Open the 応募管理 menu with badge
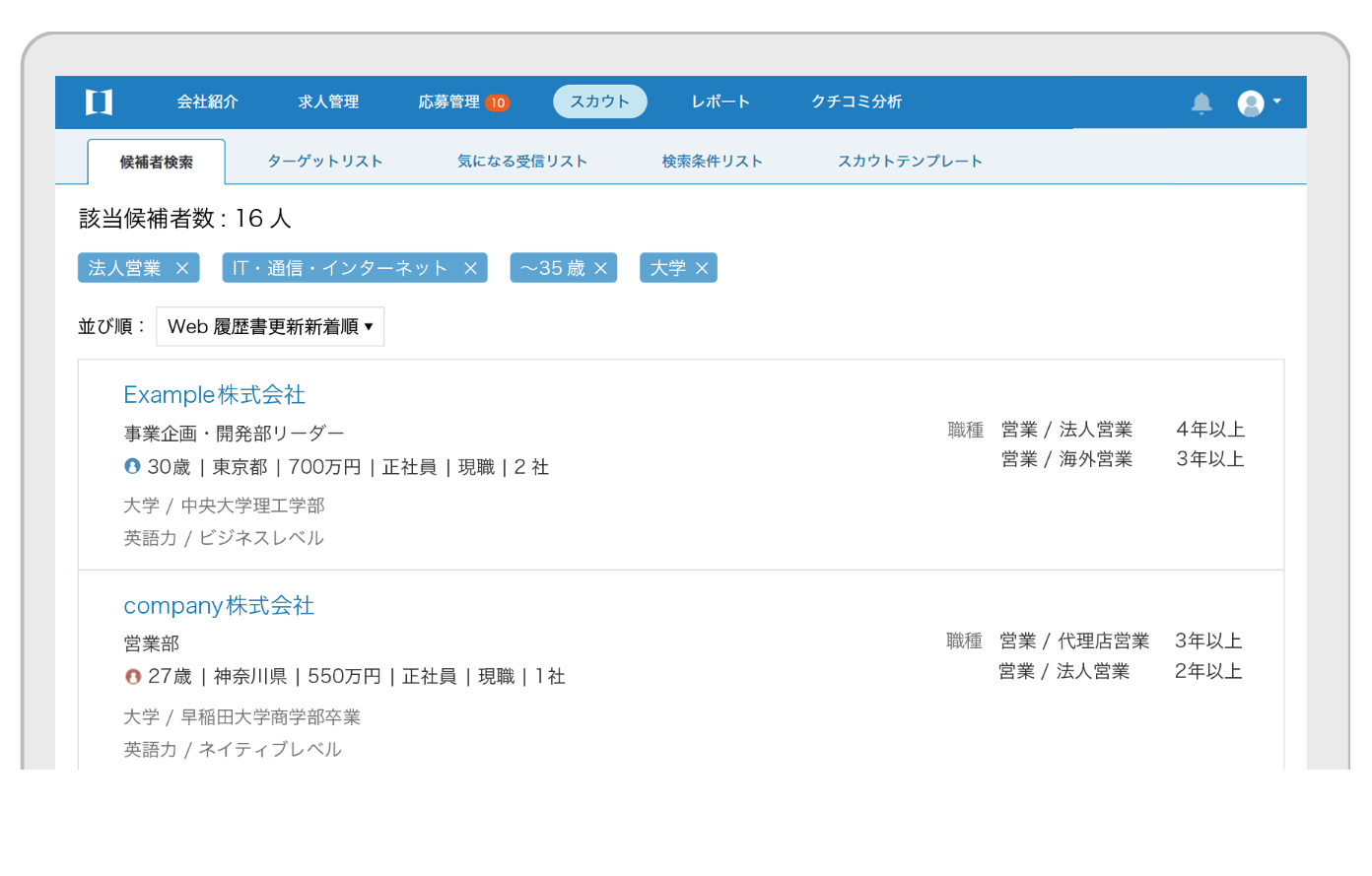This screenshot has height=876, width=1372. (462, 101)
